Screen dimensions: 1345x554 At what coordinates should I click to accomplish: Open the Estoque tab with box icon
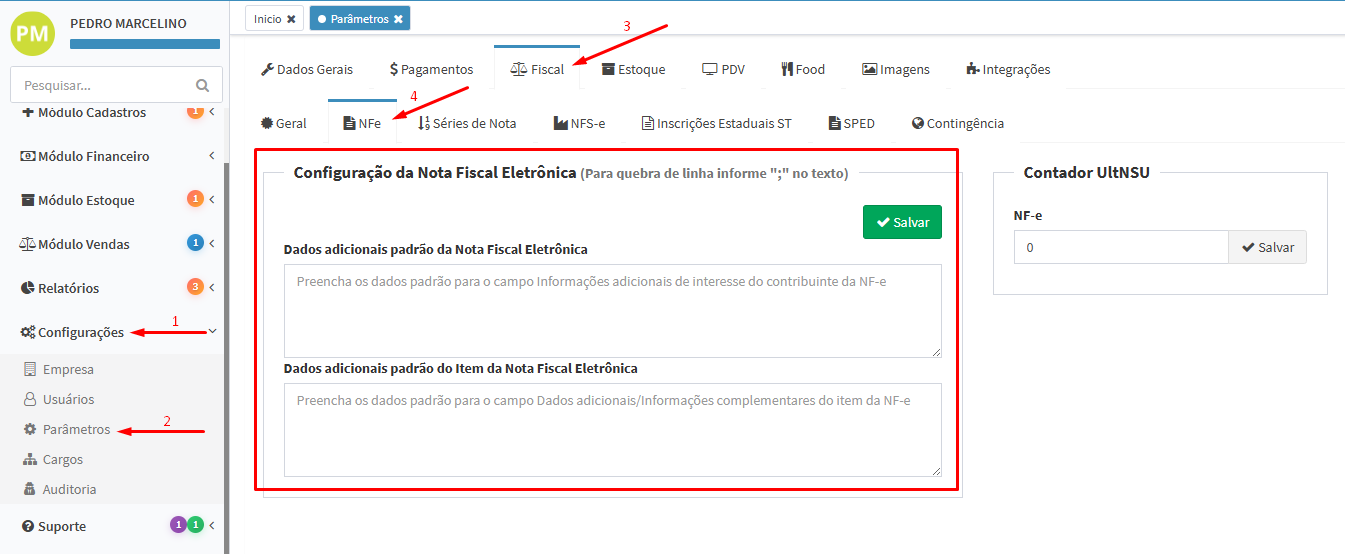[x=633, y=70]
